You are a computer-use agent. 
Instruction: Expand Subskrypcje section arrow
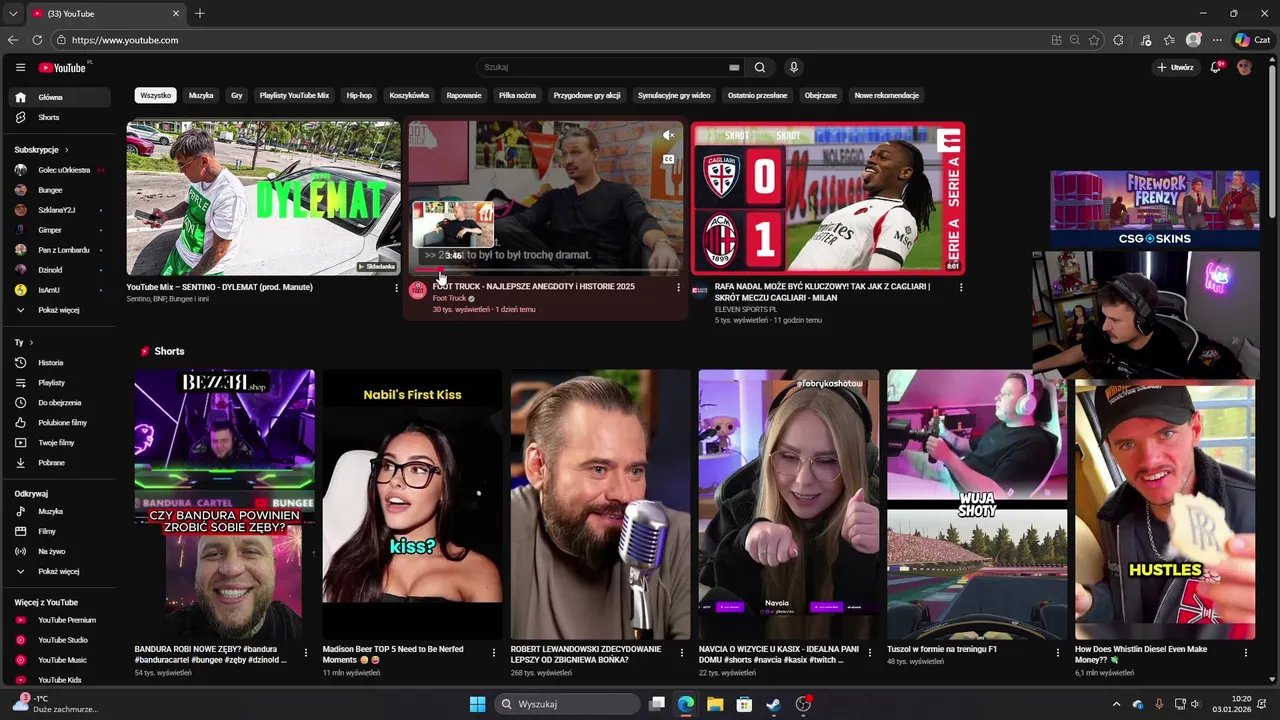67,150
